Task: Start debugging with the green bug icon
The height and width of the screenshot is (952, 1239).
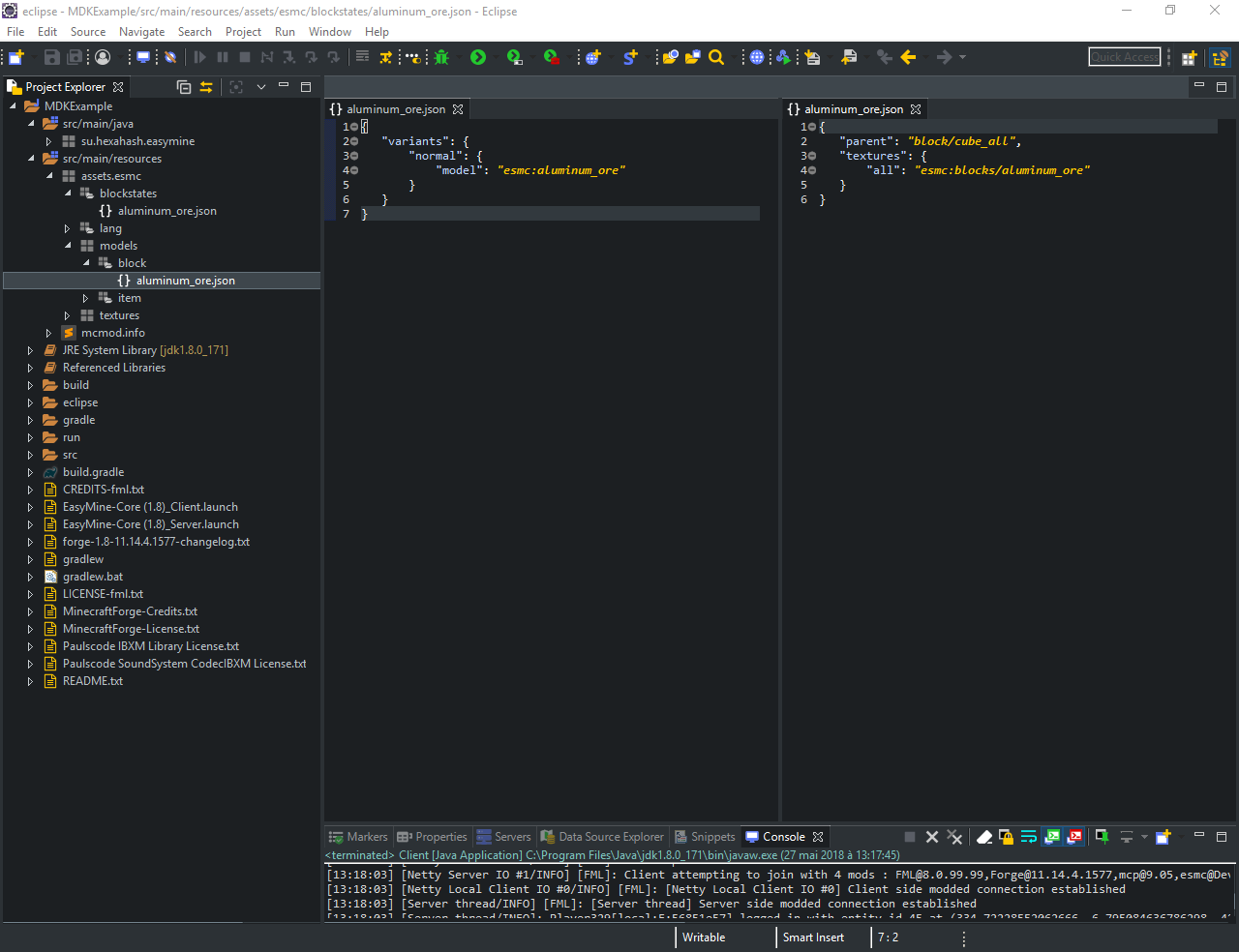Action: click(x=441, y=57)
